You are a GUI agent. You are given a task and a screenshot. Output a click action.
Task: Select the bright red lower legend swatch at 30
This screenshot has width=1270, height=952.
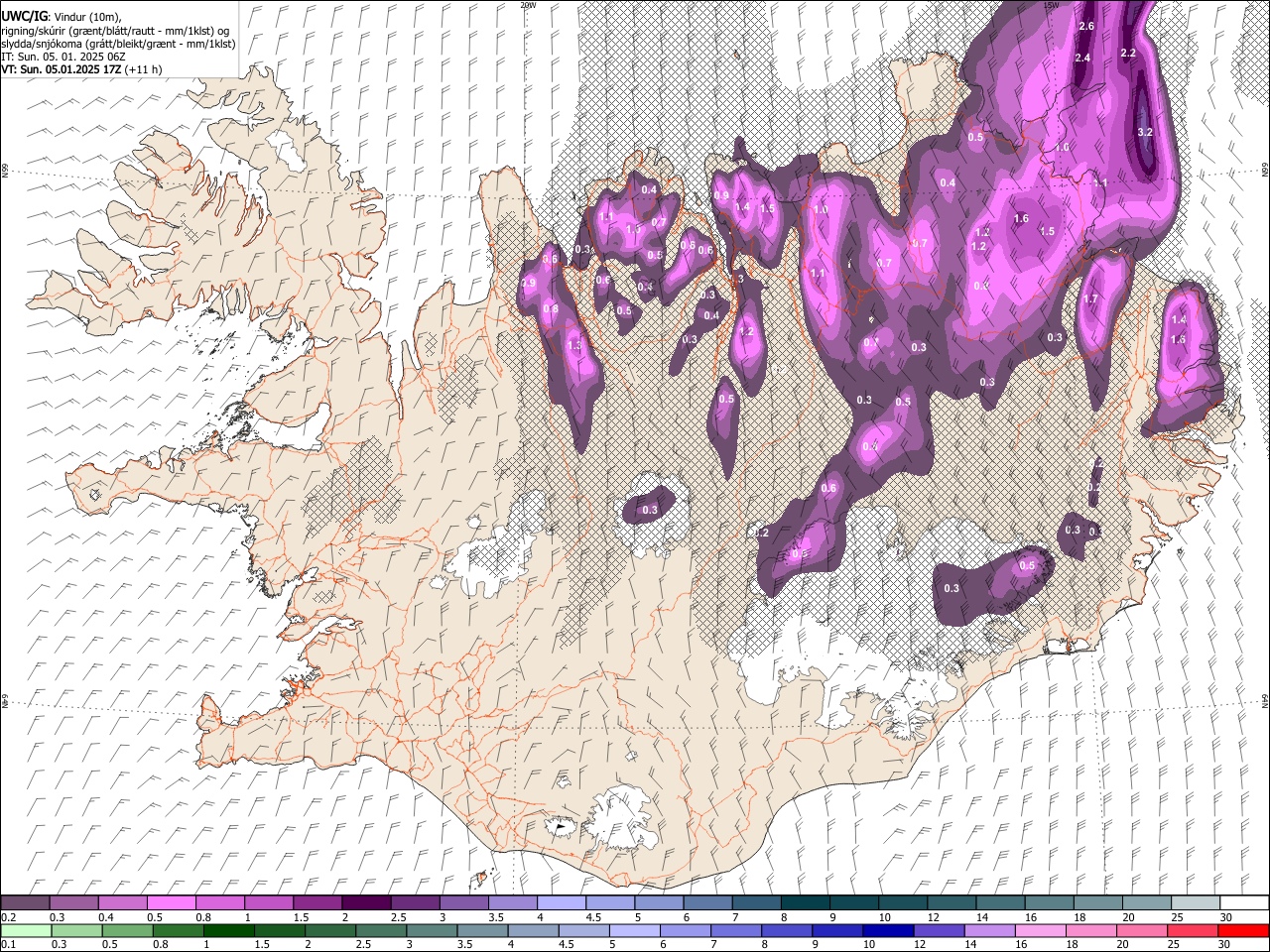(1243, 930)
